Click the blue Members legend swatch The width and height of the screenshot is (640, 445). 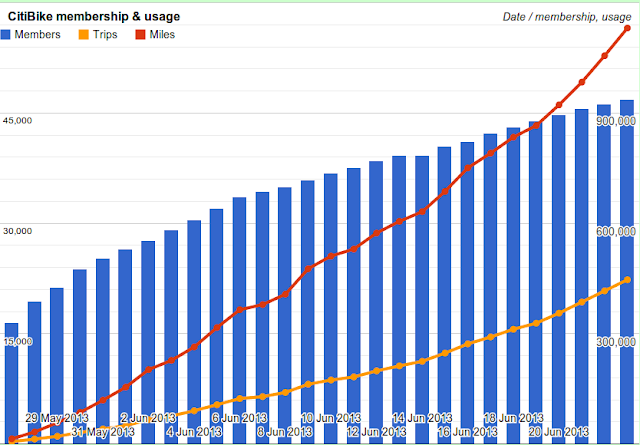5,35
